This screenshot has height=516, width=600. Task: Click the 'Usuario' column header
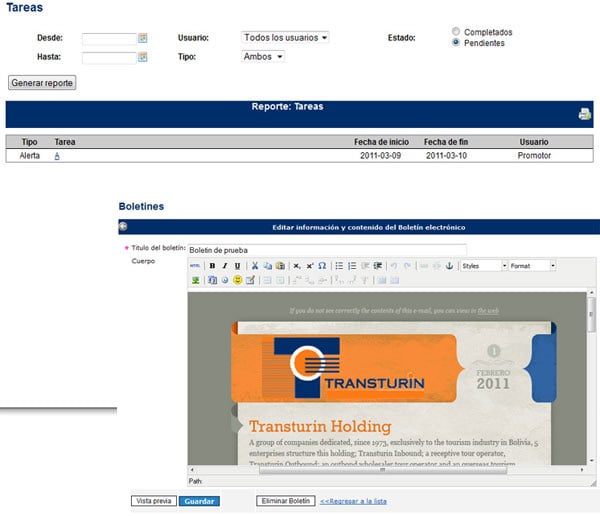click(x=534, y=142)
